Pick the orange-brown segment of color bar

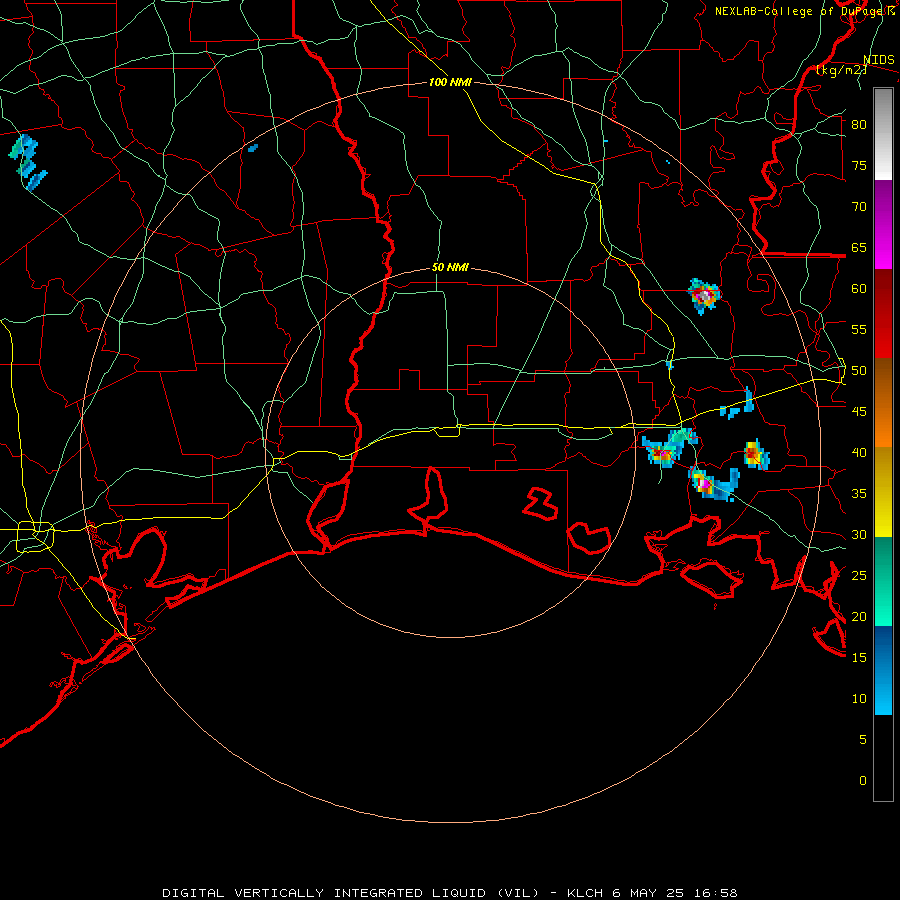pyautogui.click(x=883, y=403)
